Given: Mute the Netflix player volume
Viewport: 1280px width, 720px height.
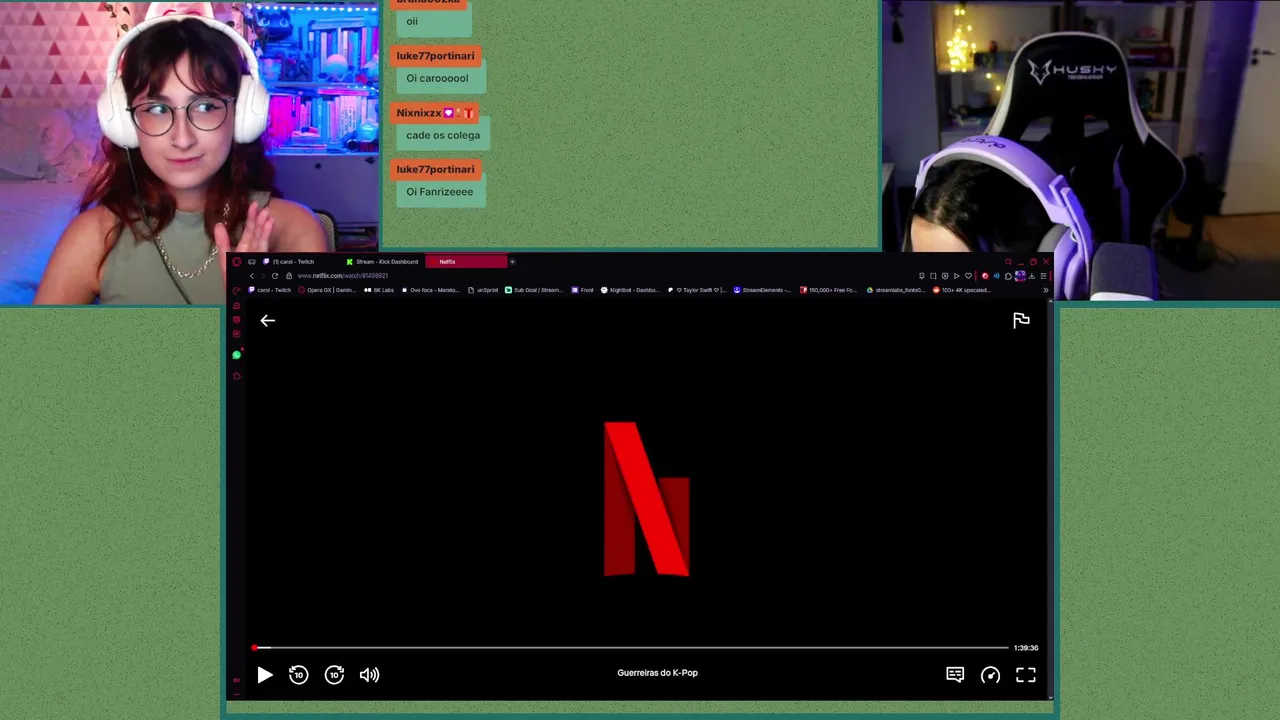Looking at the screenshot, I should (369, 675).
